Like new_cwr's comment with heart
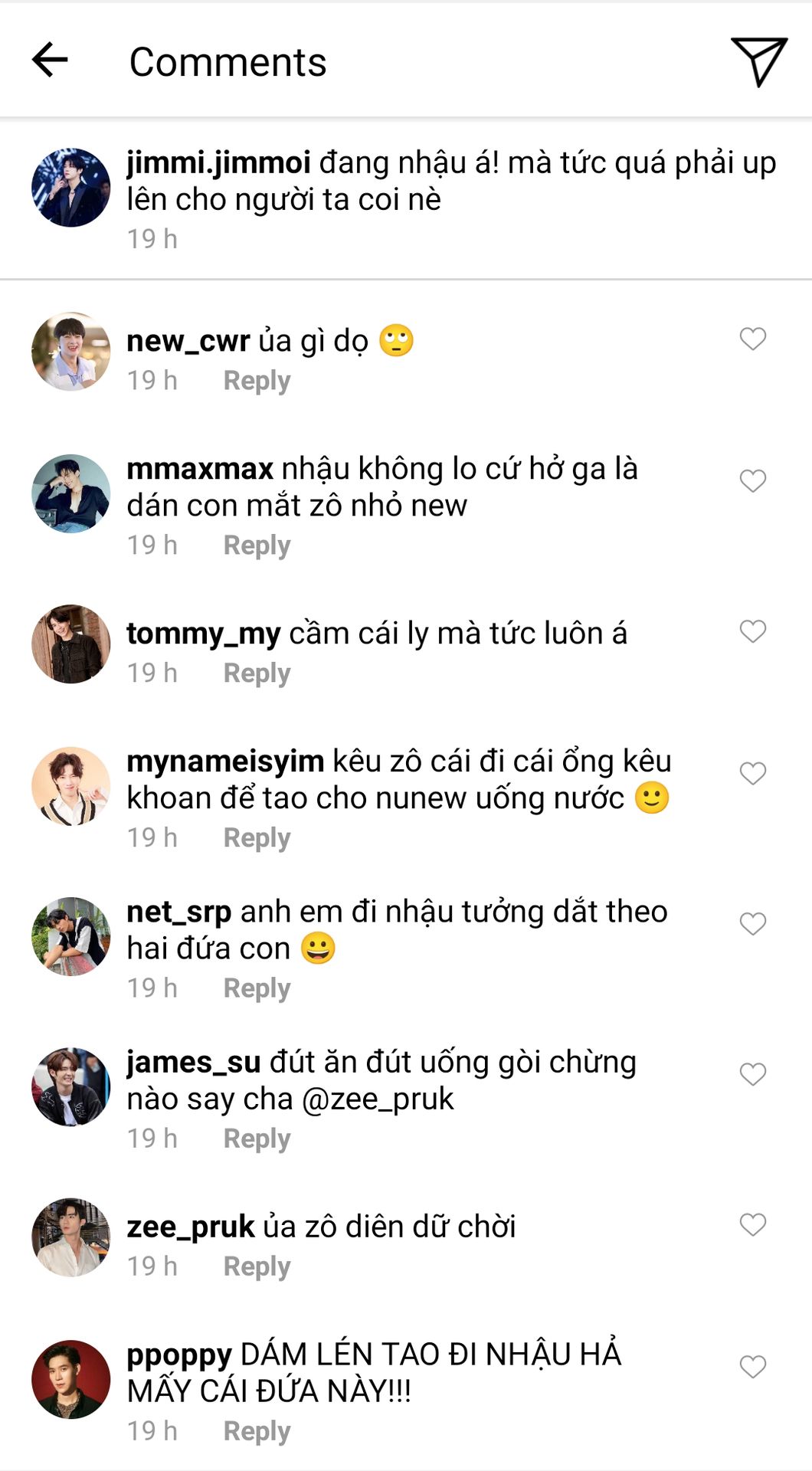Viewport: 812px width, 1471px height. click(752, 339)
